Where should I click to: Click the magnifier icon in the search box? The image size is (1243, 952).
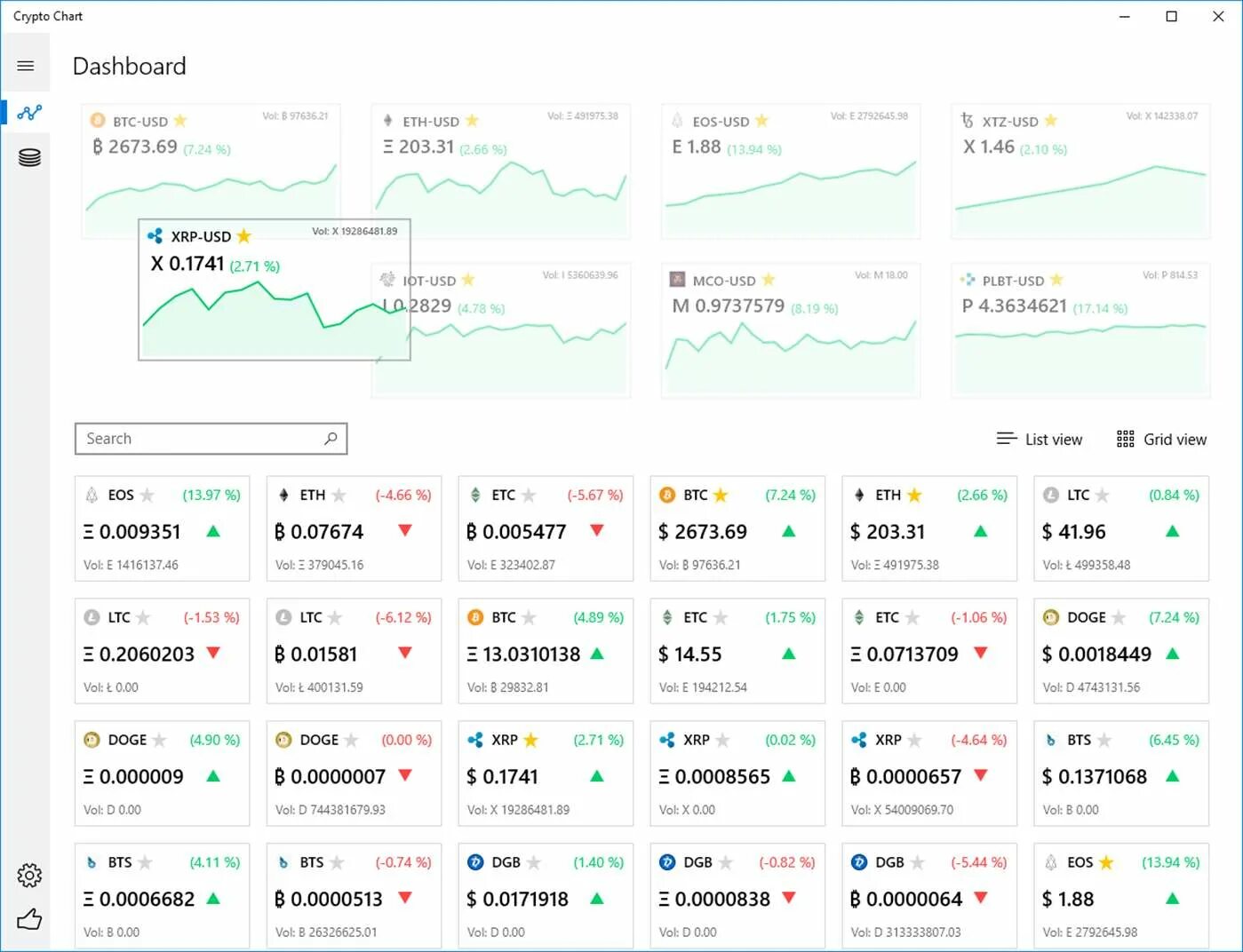[x=330, y=438]
